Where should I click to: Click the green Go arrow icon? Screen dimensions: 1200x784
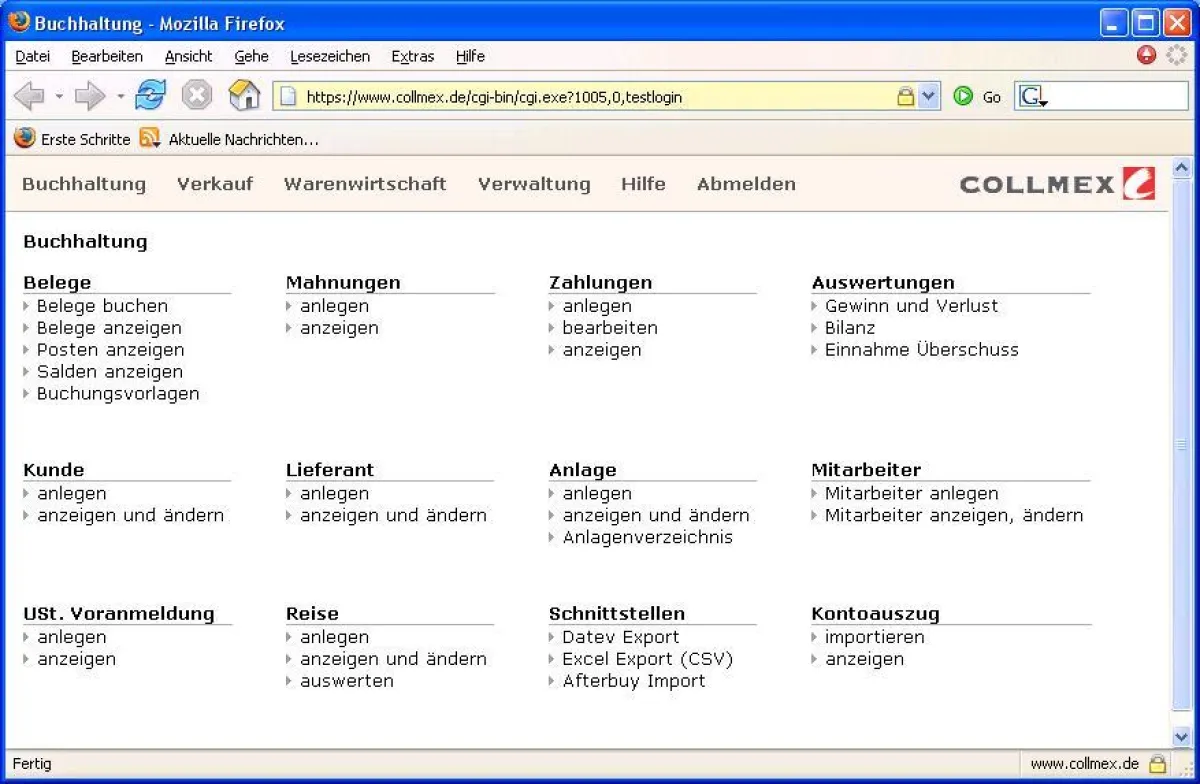961,96
